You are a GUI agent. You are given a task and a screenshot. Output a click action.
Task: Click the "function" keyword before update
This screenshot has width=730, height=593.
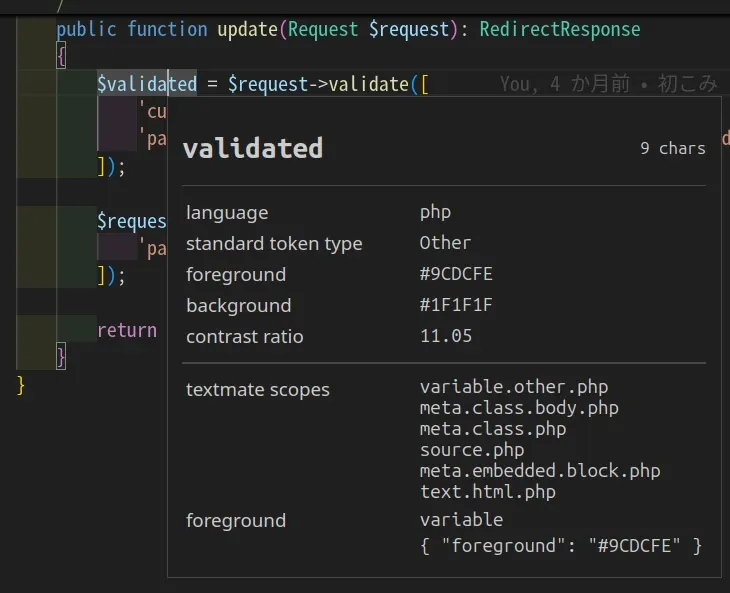coord(167,29)
